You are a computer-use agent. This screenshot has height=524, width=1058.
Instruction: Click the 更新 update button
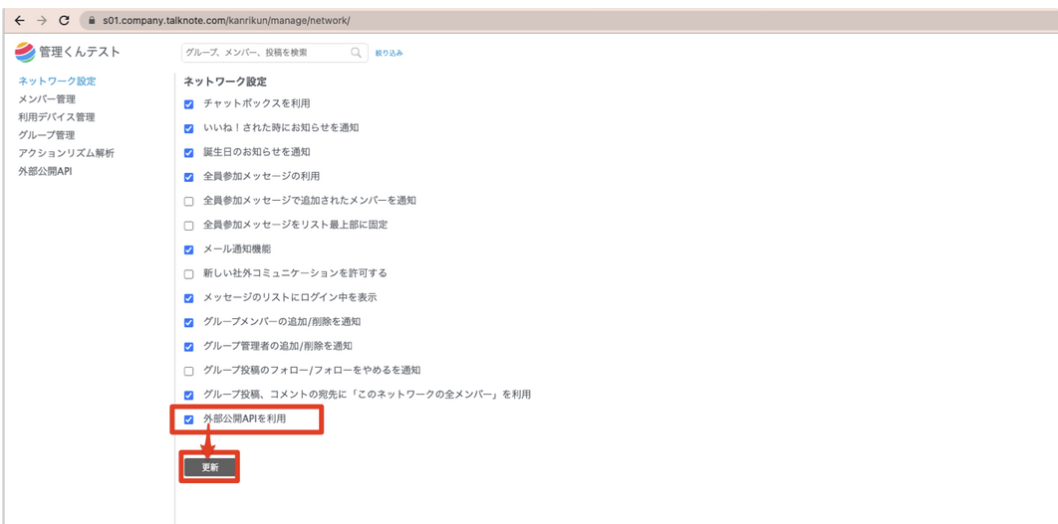tap(210, 467)
